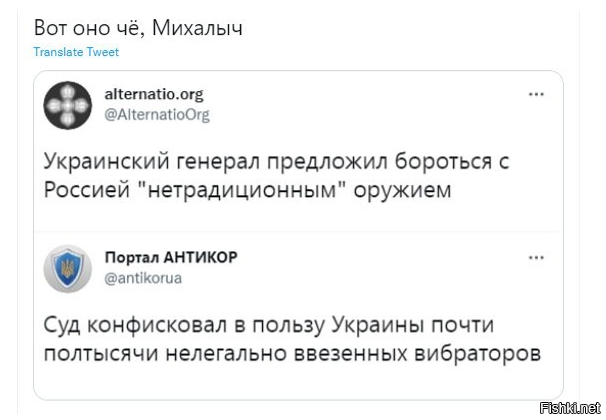Screen dimensions: 606x420
Task: Click the divider line between quoted tweets
Action: click(x=298, y=231)
